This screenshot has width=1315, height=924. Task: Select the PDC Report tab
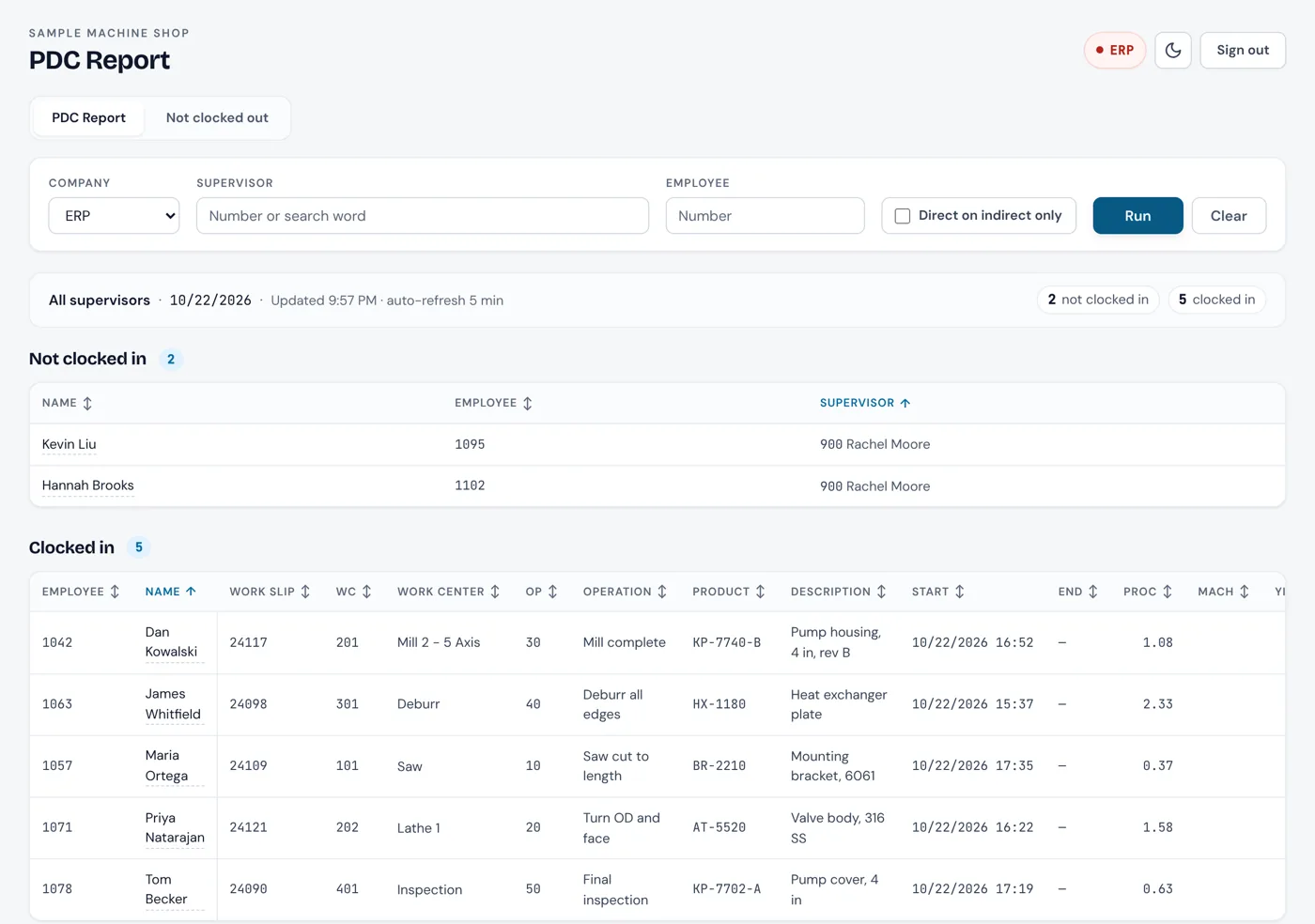88,118
